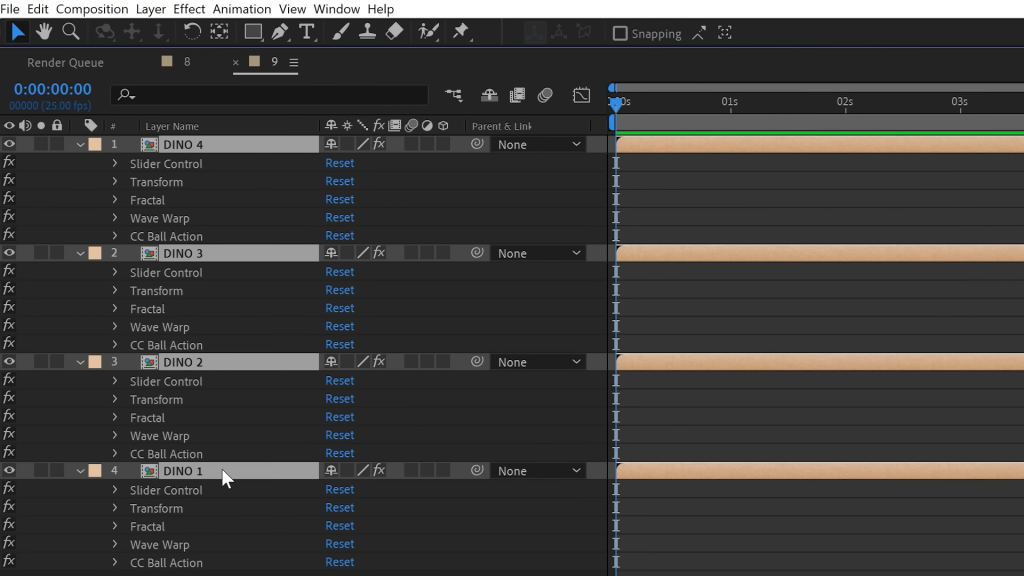
Task: Toggle the shy switch on DINO 3
Action: click(x=331, y=253)
